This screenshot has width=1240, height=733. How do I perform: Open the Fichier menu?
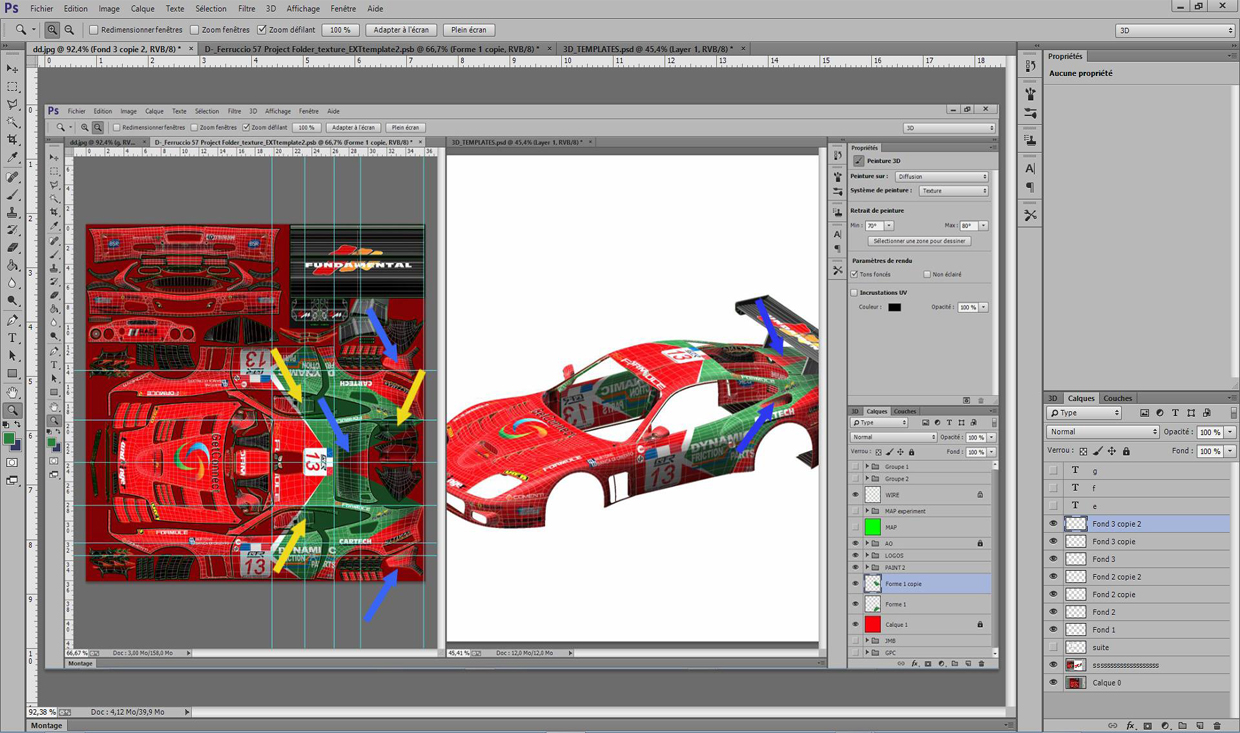(42, 9)
